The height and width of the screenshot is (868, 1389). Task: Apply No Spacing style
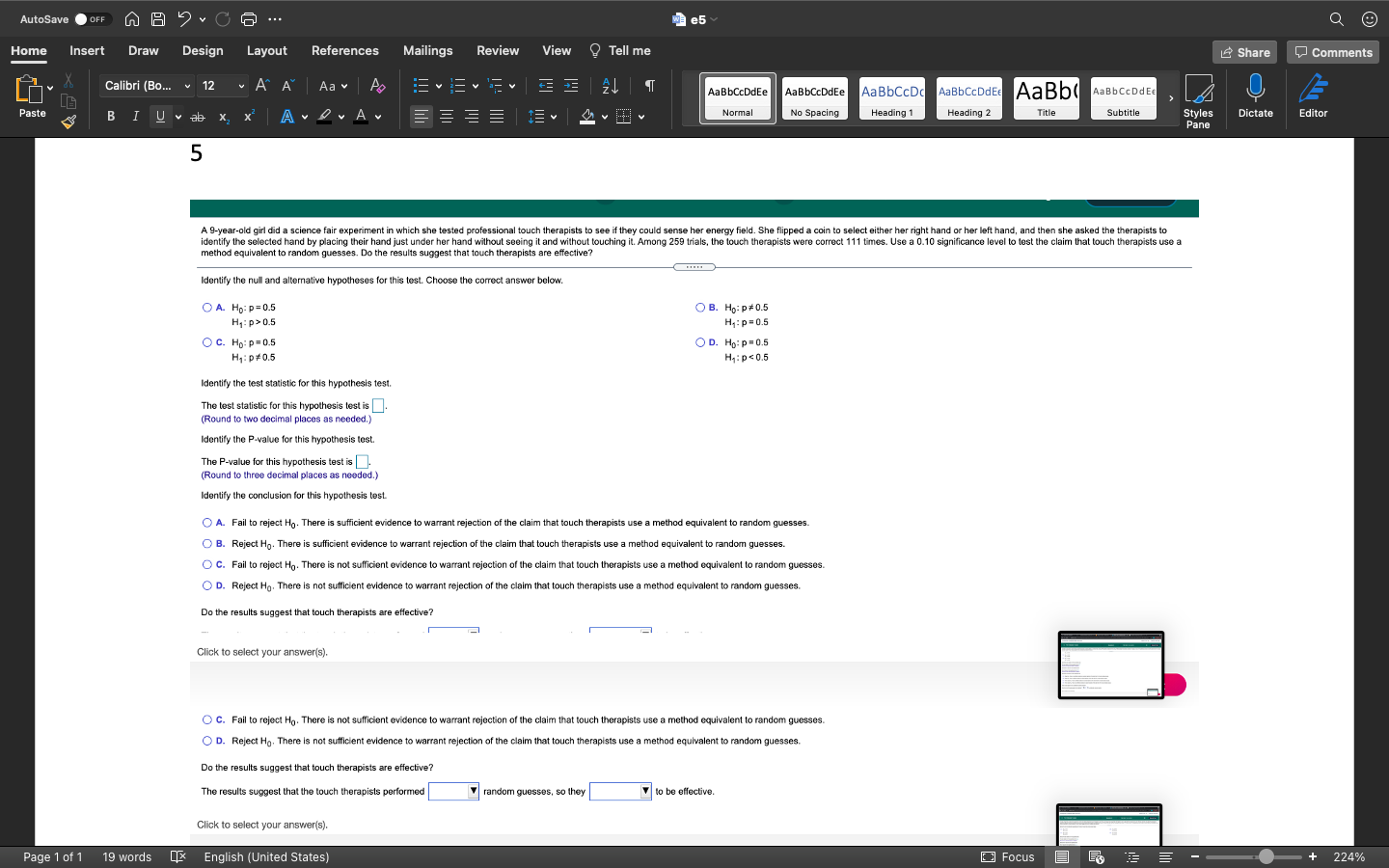tap(815, 98)
